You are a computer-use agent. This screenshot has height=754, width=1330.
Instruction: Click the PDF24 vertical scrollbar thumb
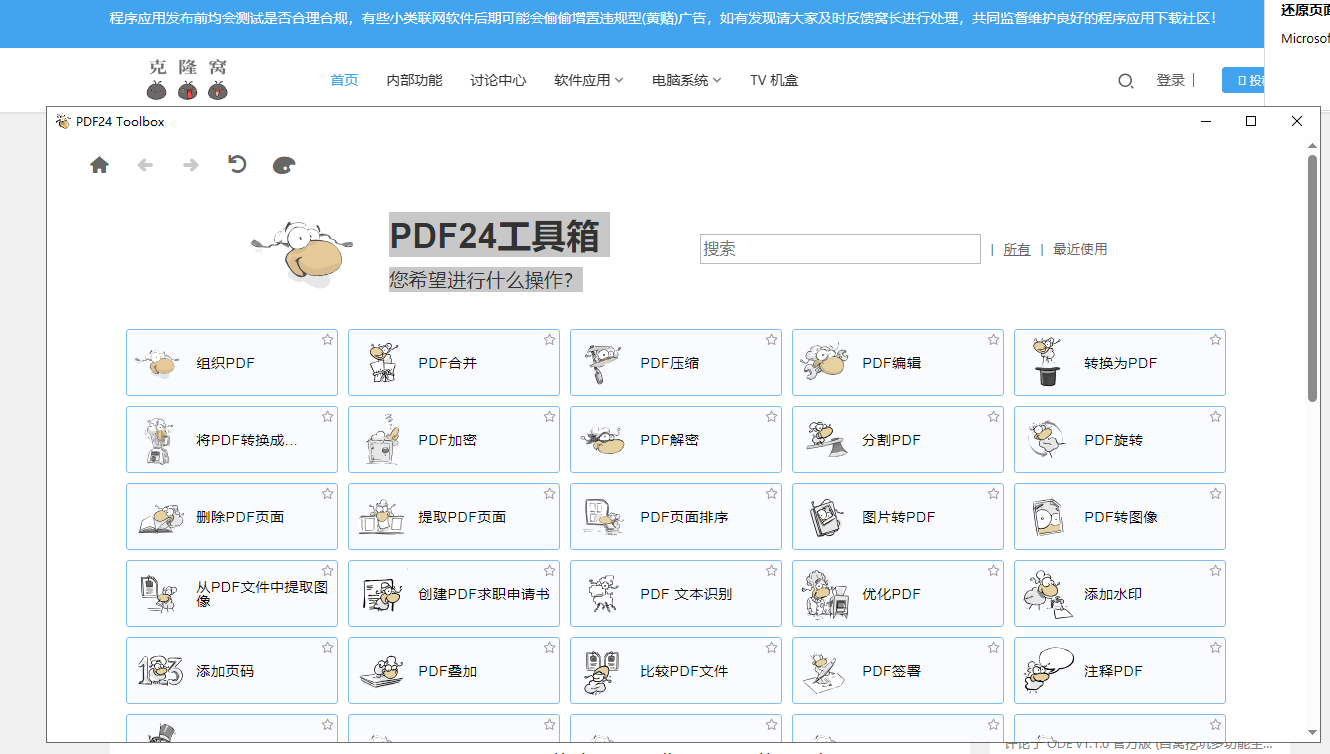pyautogui.click(x=1313, y=278)
